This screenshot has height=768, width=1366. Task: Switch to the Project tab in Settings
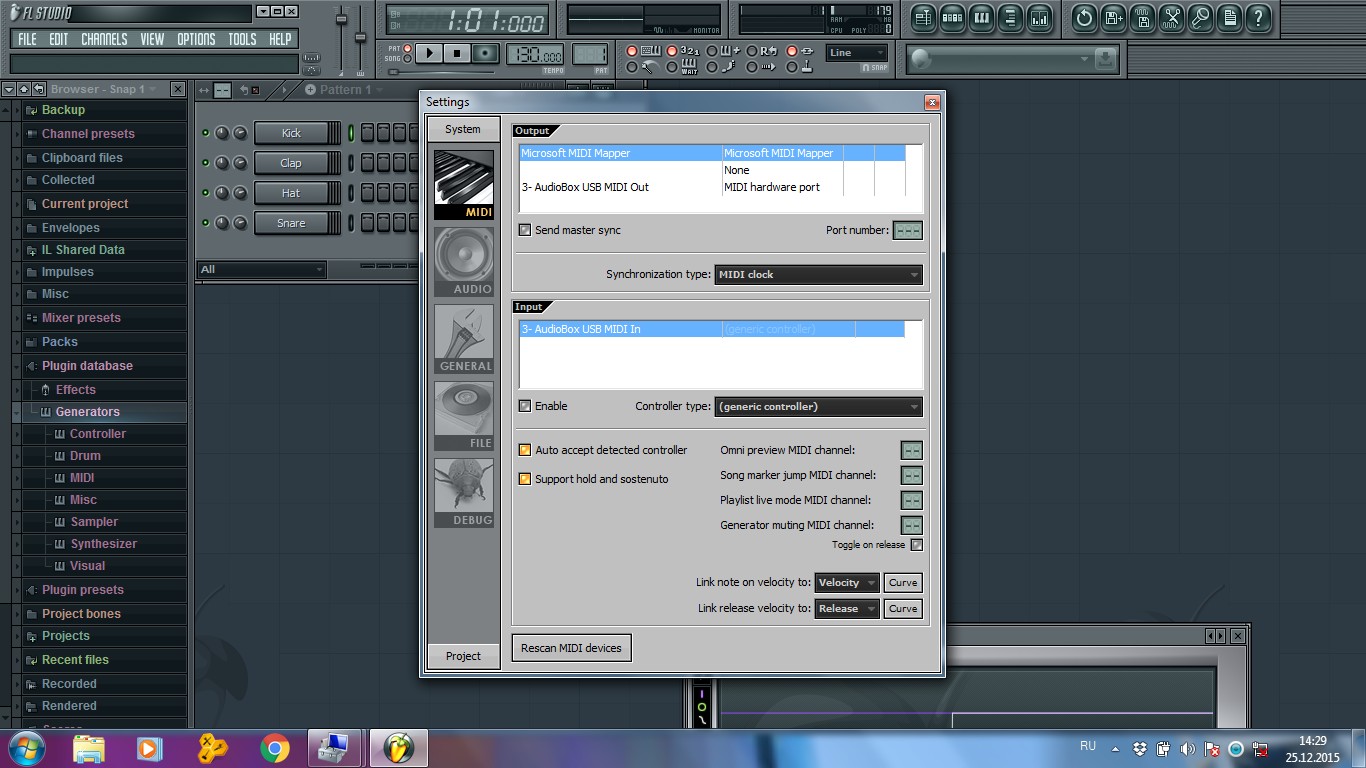point(463,656)
